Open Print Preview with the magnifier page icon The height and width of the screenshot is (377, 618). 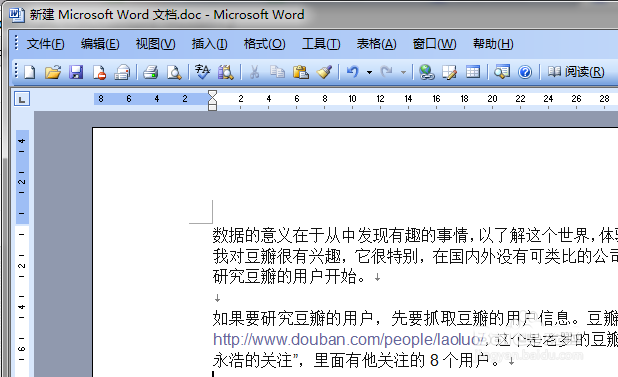tap(174, 72)
